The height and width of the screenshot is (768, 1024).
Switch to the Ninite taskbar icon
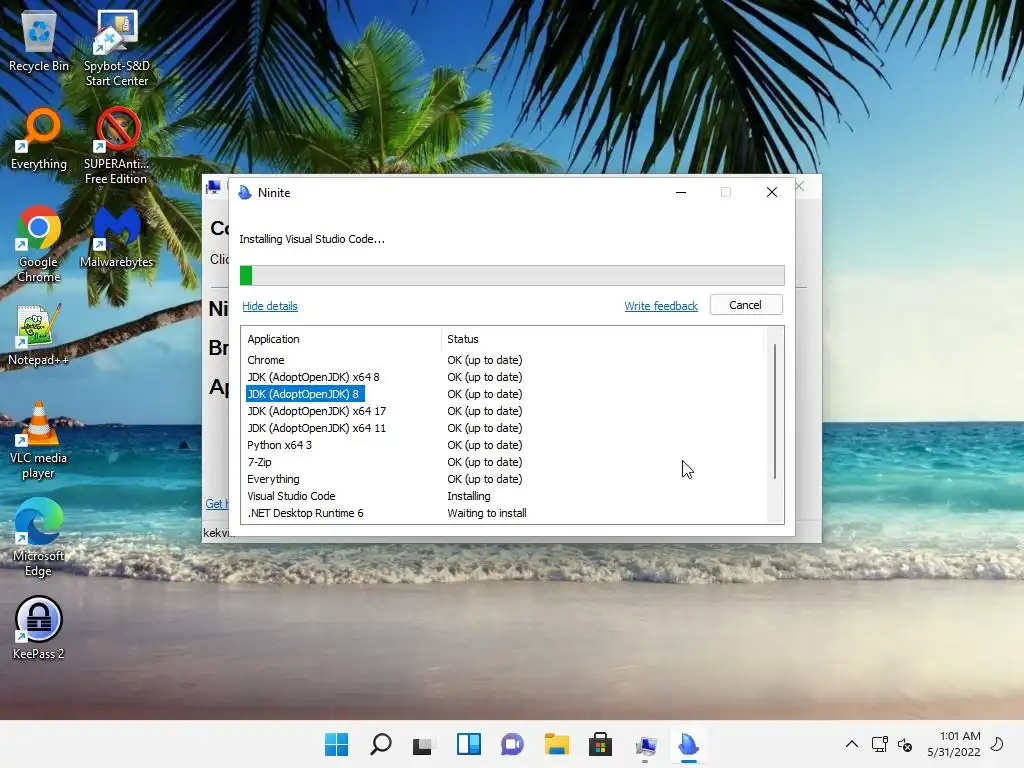(688, 744)
